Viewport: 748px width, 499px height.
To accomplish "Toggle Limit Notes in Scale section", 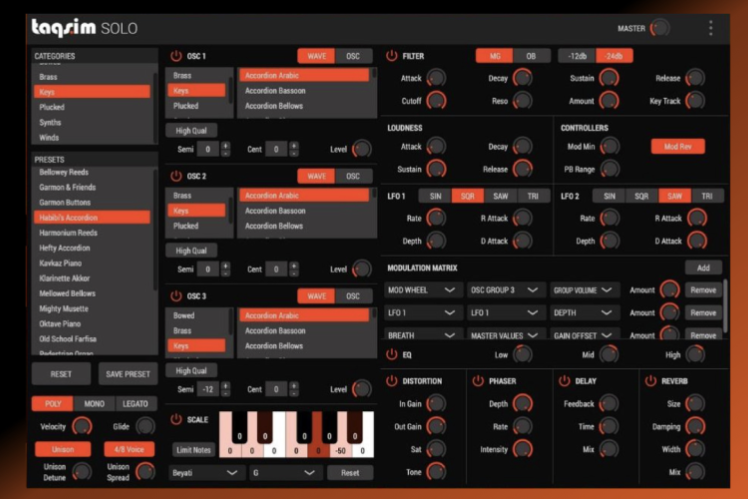I will (193, 450).
